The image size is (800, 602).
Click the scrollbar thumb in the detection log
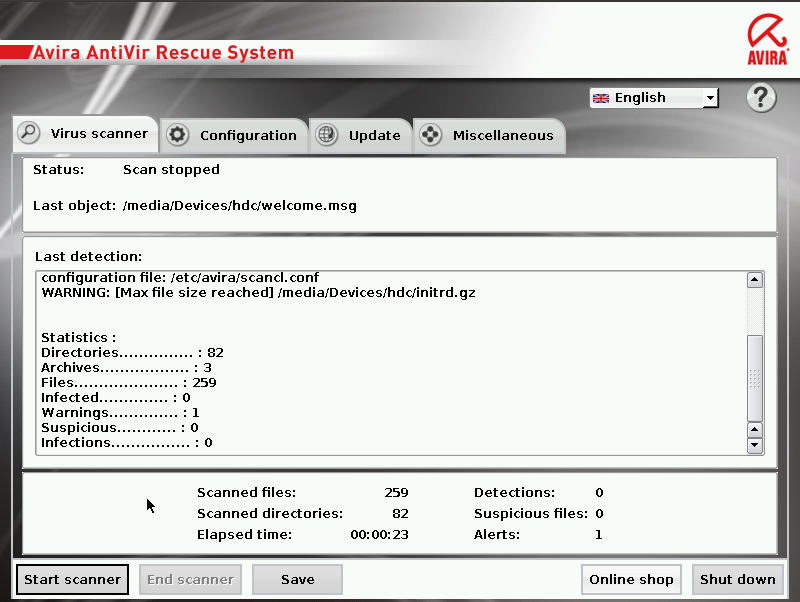tap(755, 378)
